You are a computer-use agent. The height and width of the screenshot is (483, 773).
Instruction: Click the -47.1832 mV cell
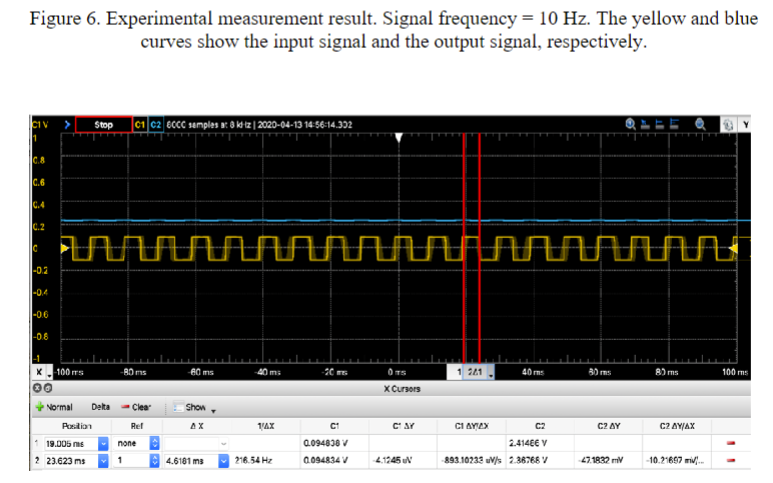click(x=600, y=460)
